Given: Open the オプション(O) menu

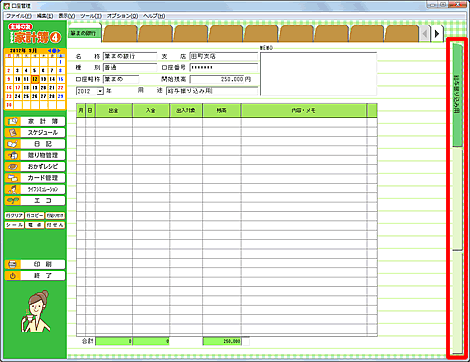Looking at the screenshot, I should tap(122, 16).
